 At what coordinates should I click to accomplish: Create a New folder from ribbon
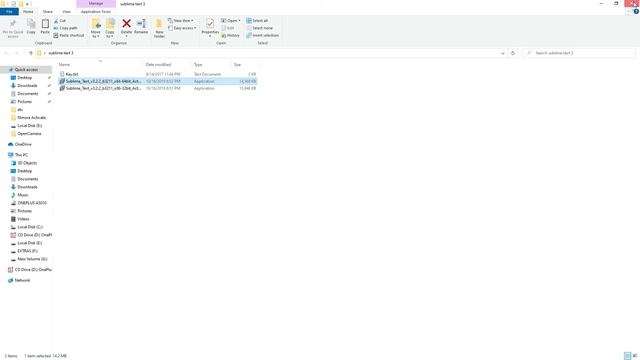[159, 28]
